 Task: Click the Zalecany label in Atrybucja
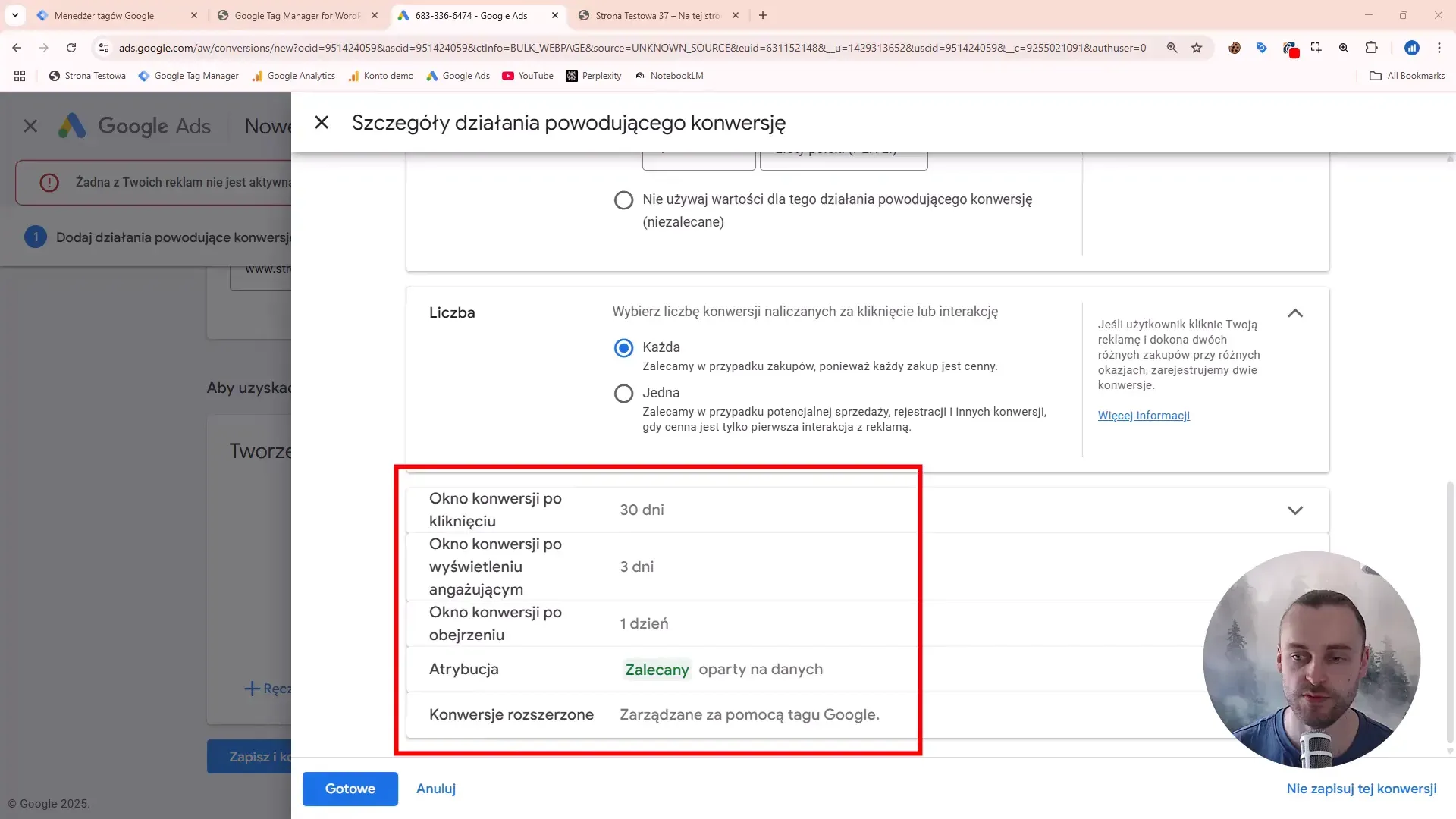pos(657,670)
